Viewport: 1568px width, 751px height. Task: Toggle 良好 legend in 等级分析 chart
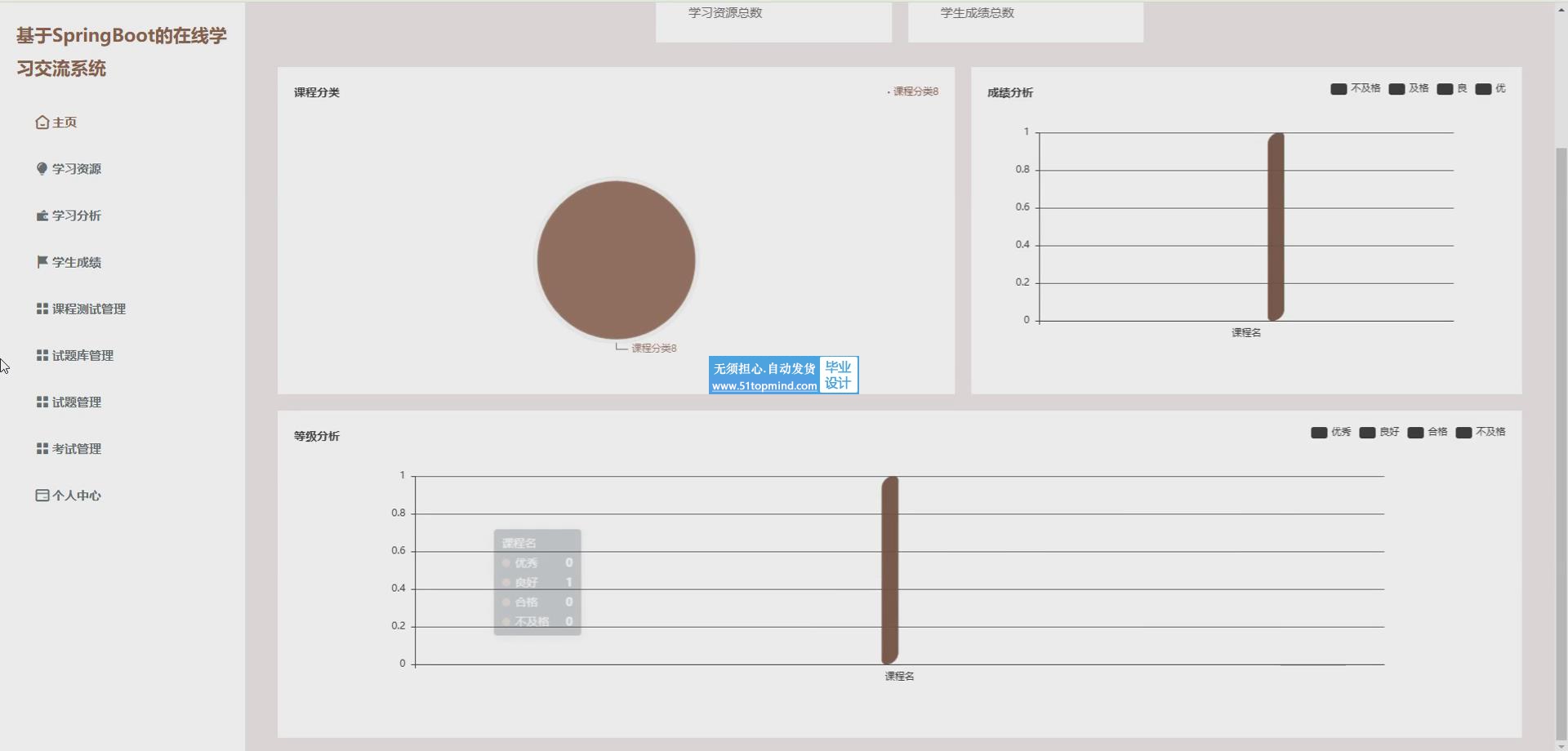(1379, 432)
